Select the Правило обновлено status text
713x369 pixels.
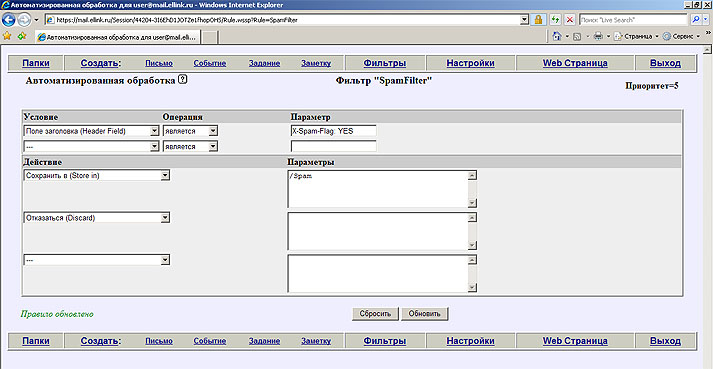57,314
